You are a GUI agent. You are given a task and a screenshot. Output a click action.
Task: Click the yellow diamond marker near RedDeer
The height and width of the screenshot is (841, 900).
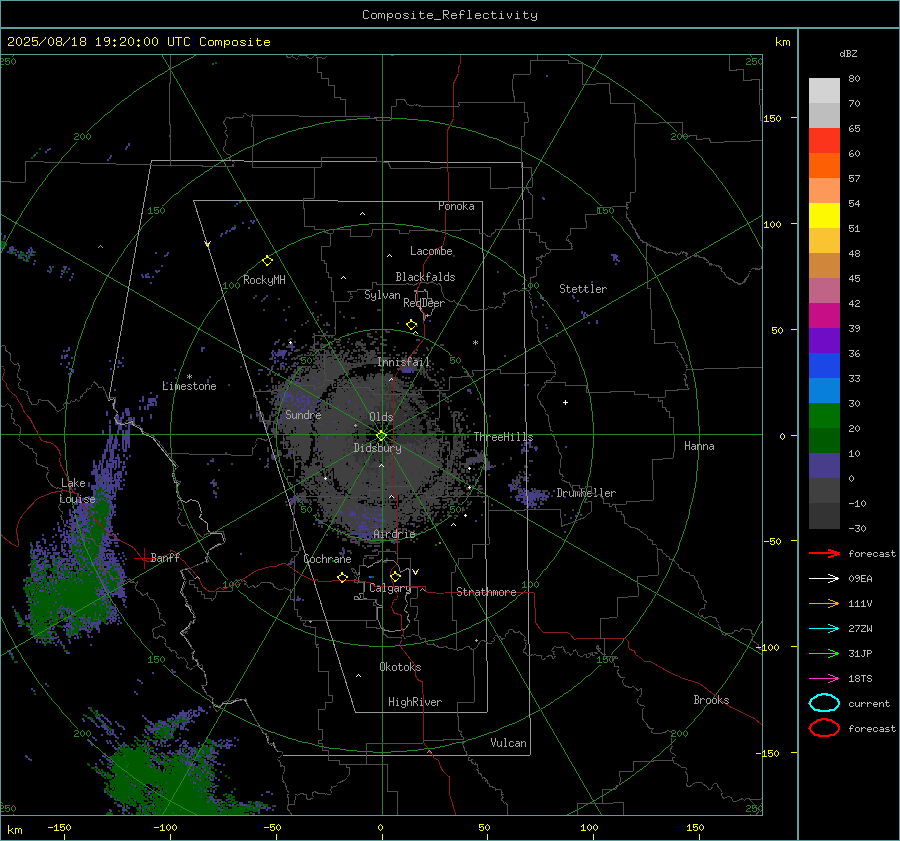412,325
